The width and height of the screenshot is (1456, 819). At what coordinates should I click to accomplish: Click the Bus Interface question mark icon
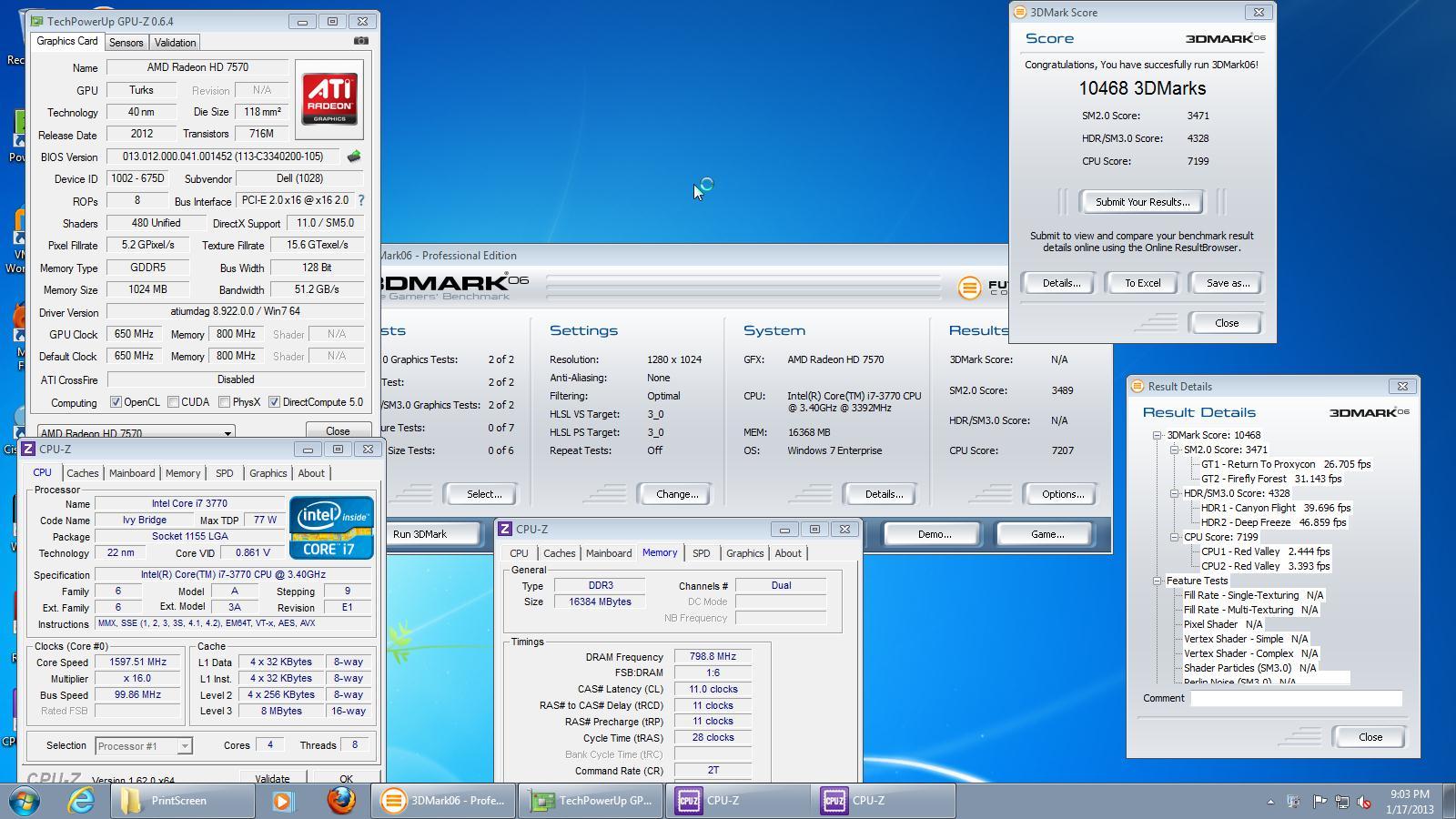(x=360, y=200)
